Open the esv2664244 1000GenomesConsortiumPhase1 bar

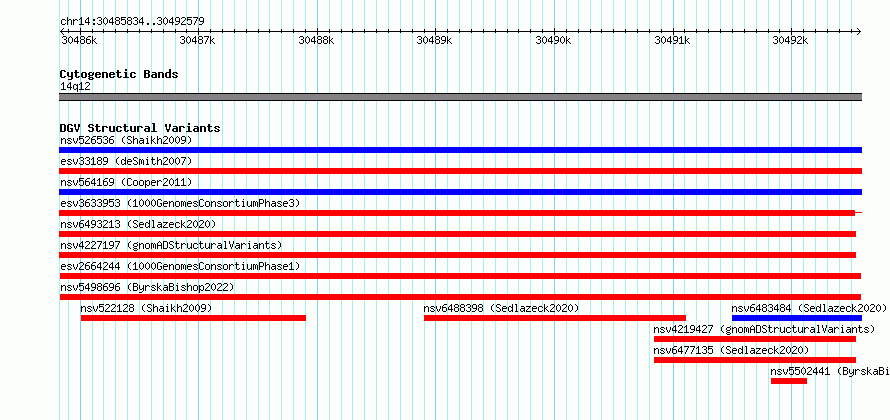(x=460, y=276)
